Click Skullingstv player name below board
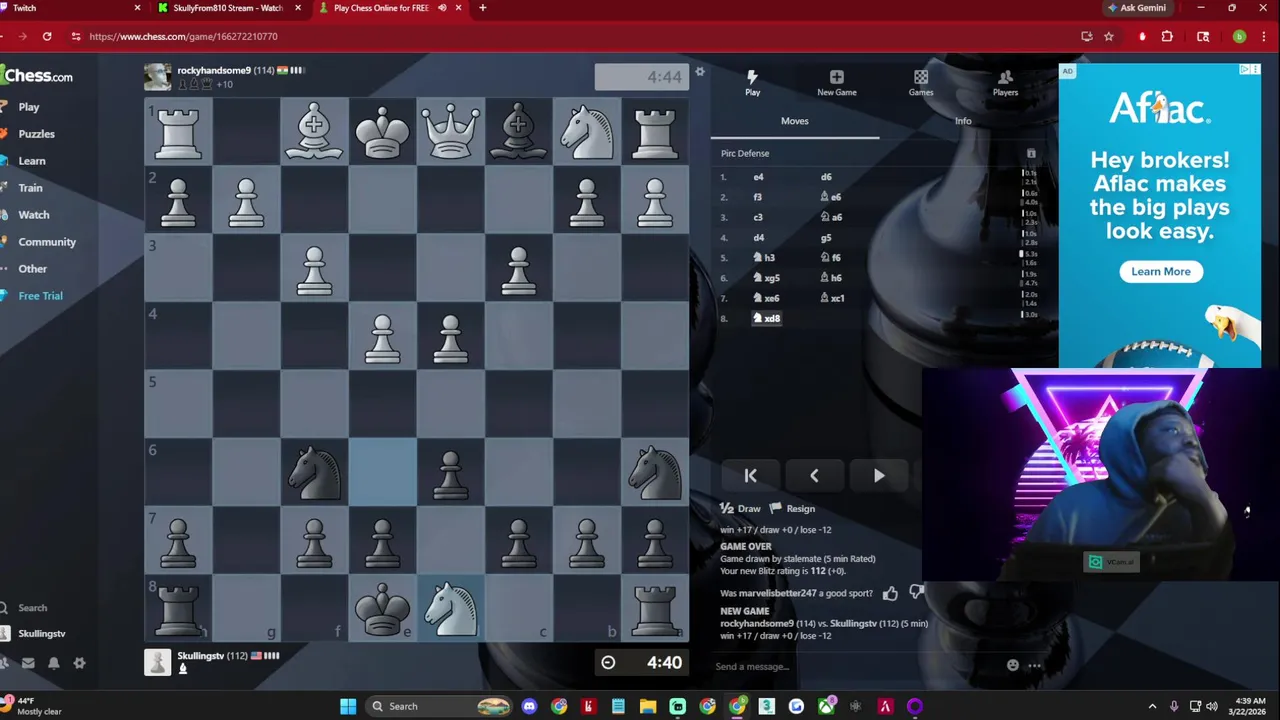Screen dimensions: 1280x720 (201, 656)
